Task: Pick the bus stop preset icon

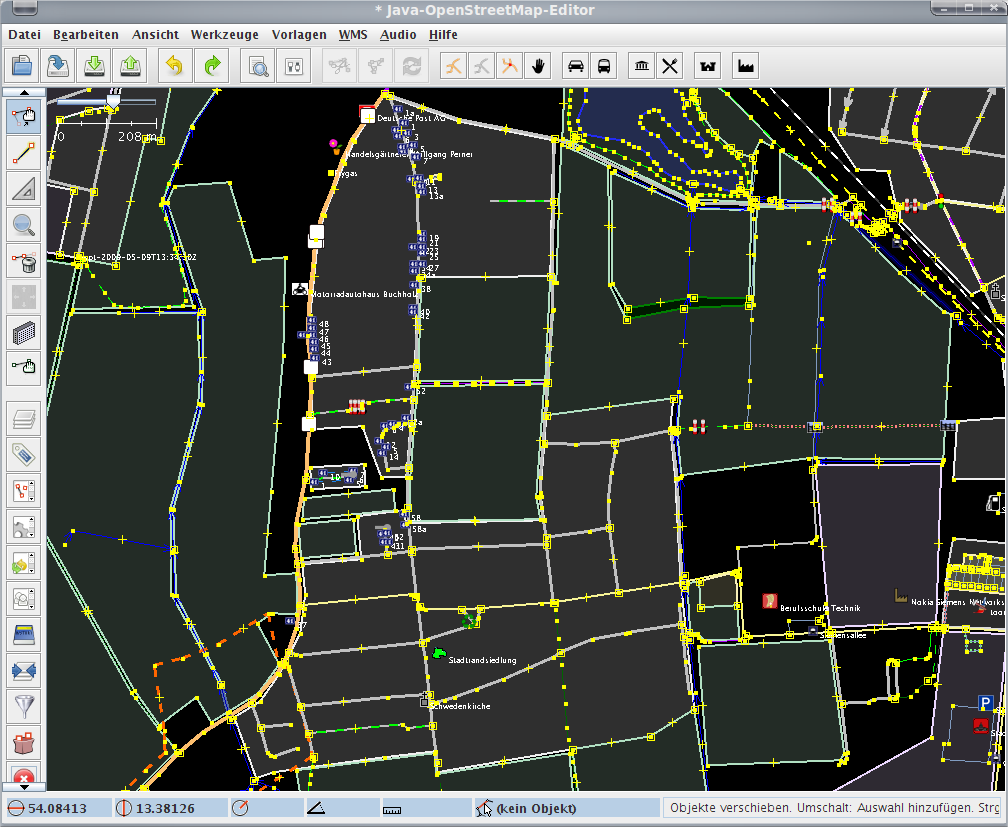Action: click(605, 66)
